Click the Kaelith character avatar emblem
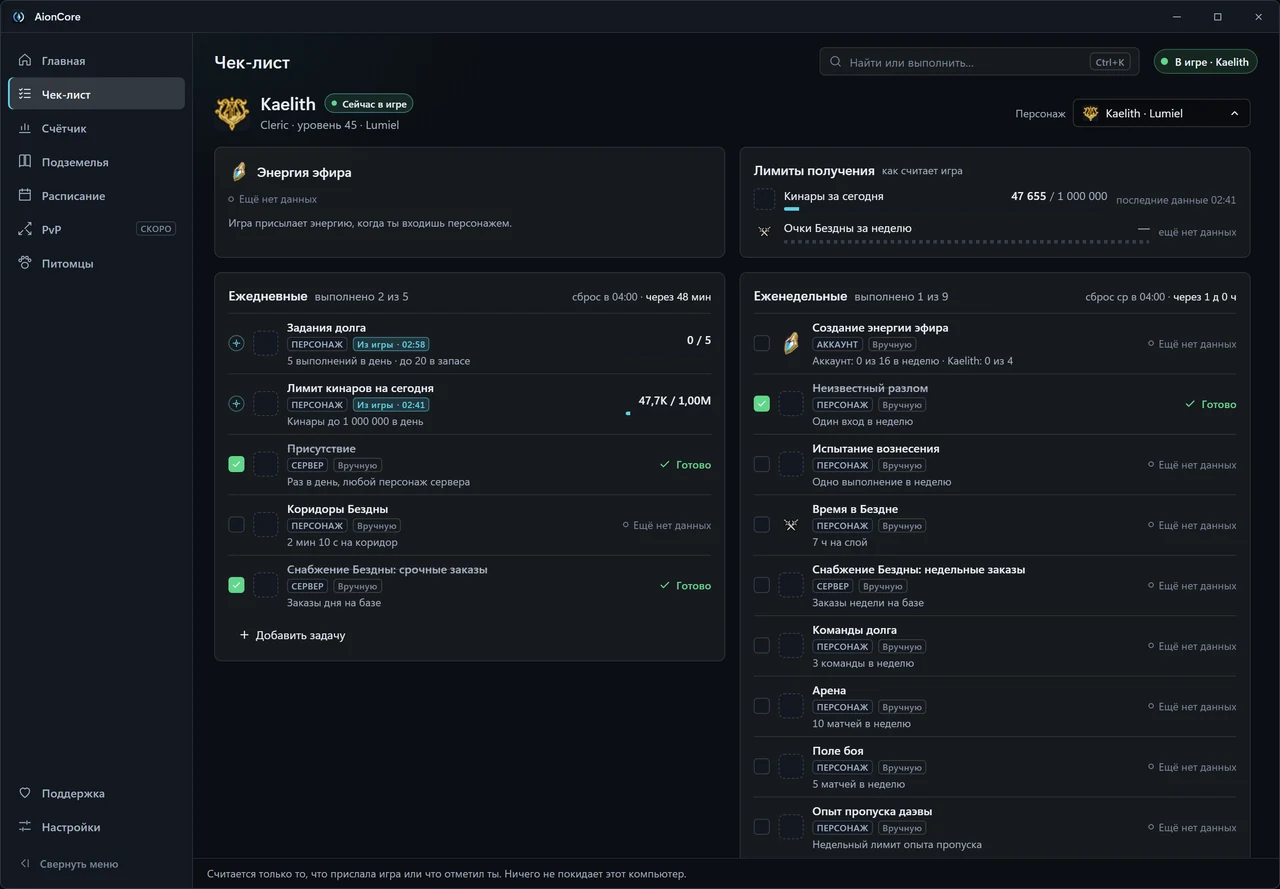The height and width of the screenshot is (889, 1280). click(232, 113)
